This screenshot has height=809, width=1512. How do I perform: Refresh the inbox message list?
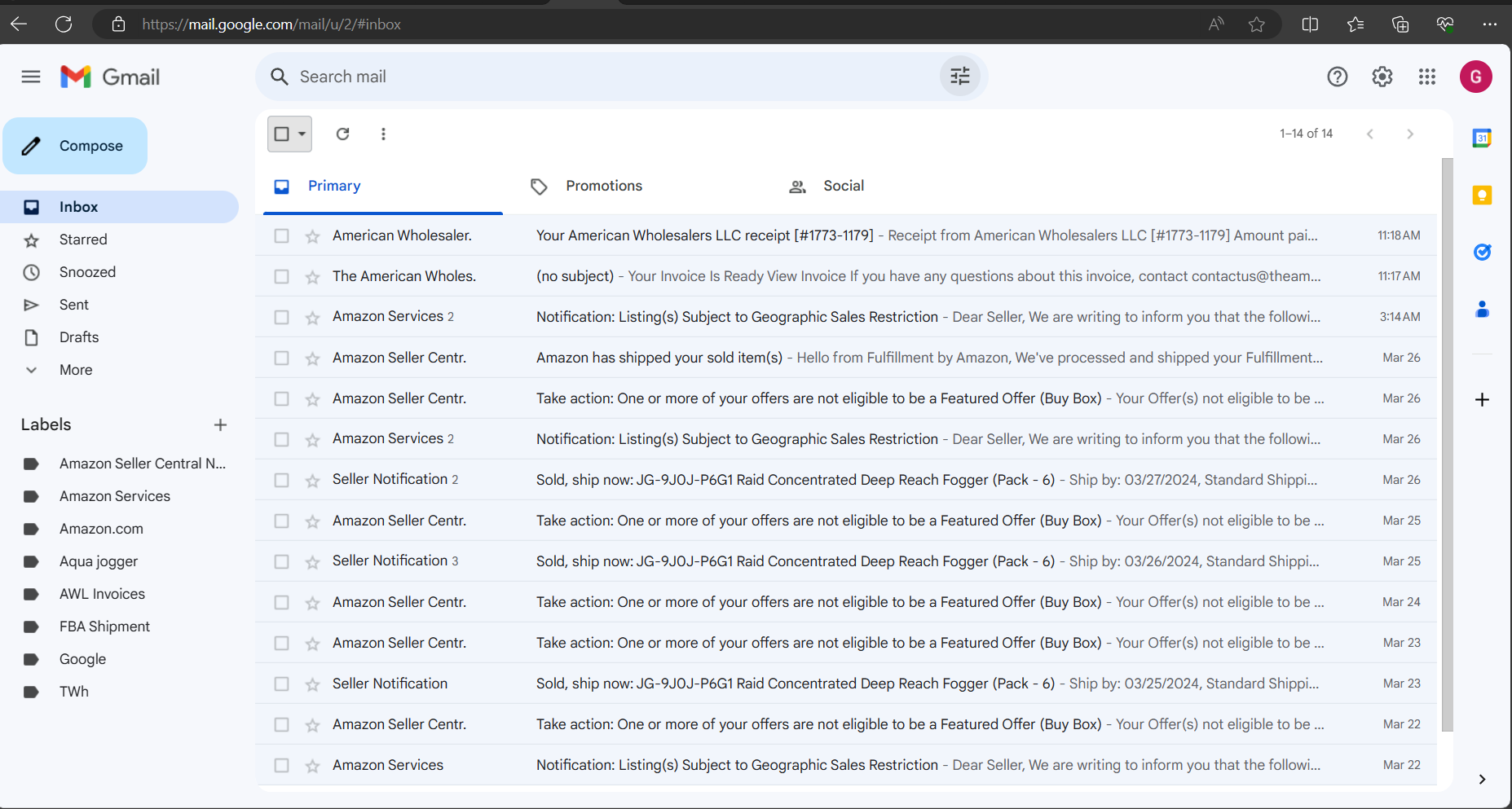coord(343,134)
